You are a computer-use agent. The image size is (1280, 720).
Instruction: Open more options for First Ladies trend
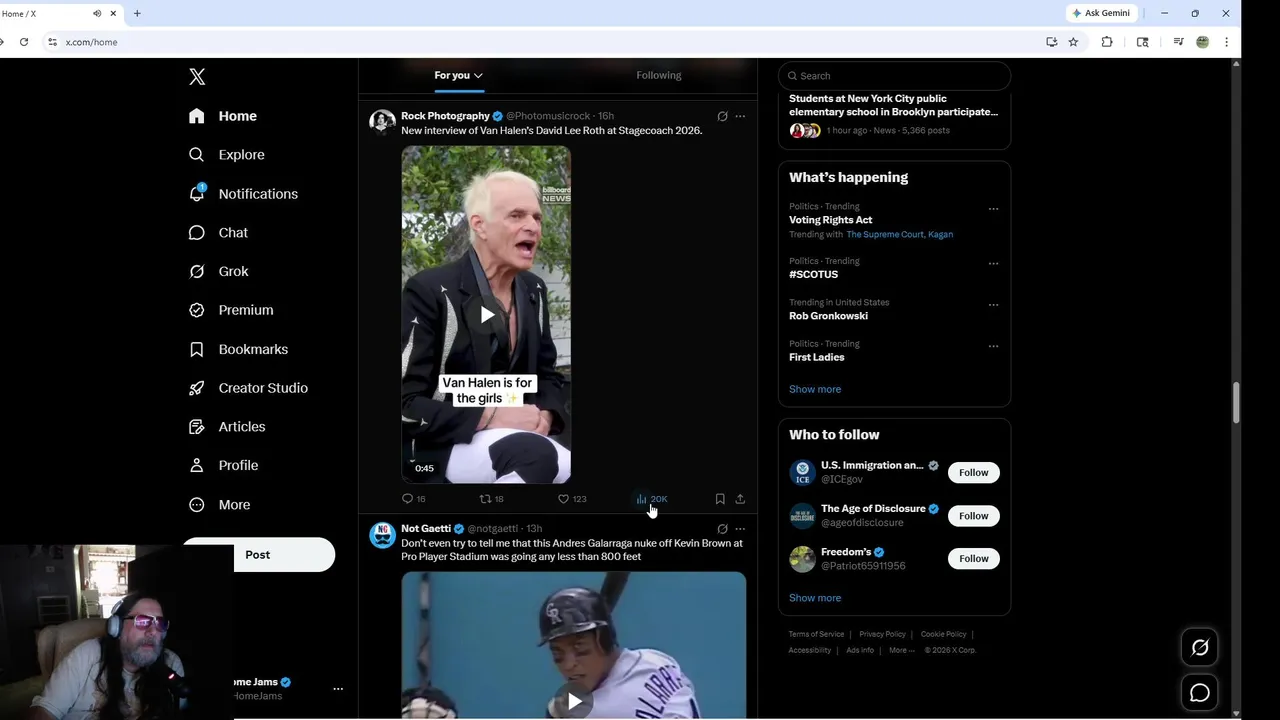(x=993, y=346)
